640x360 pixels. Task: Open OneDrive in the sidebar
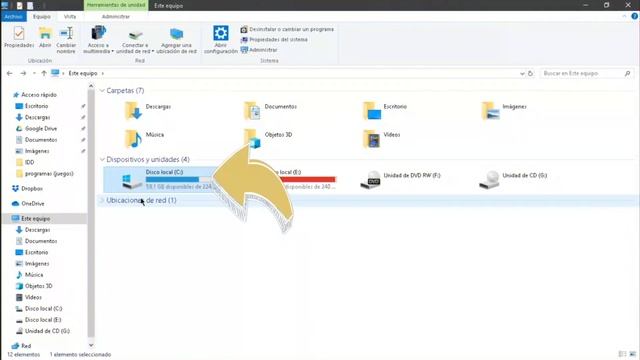pos(33,204)
